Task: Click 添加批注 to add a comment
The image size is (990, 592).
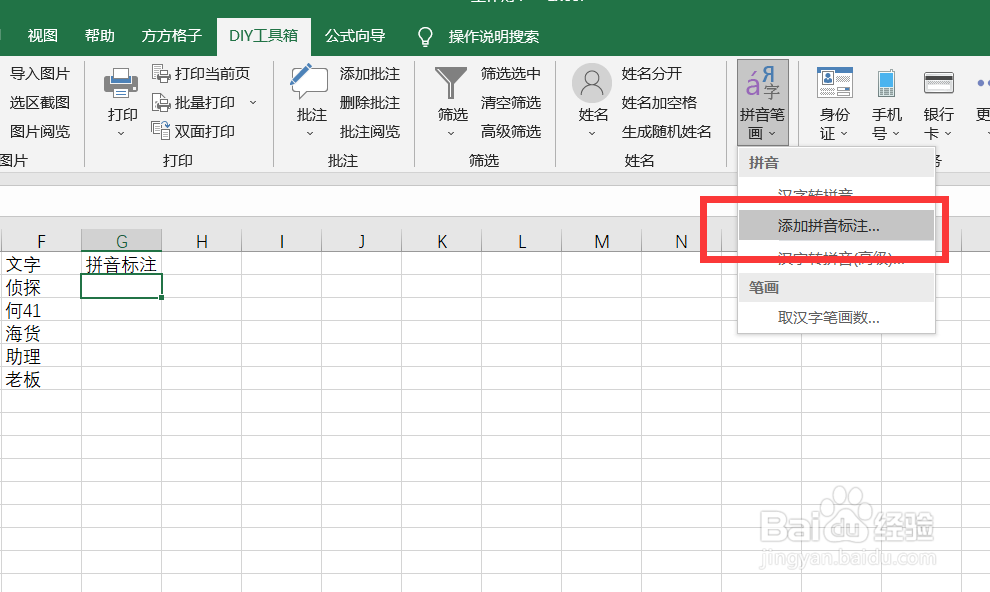Action: (369, 73)
